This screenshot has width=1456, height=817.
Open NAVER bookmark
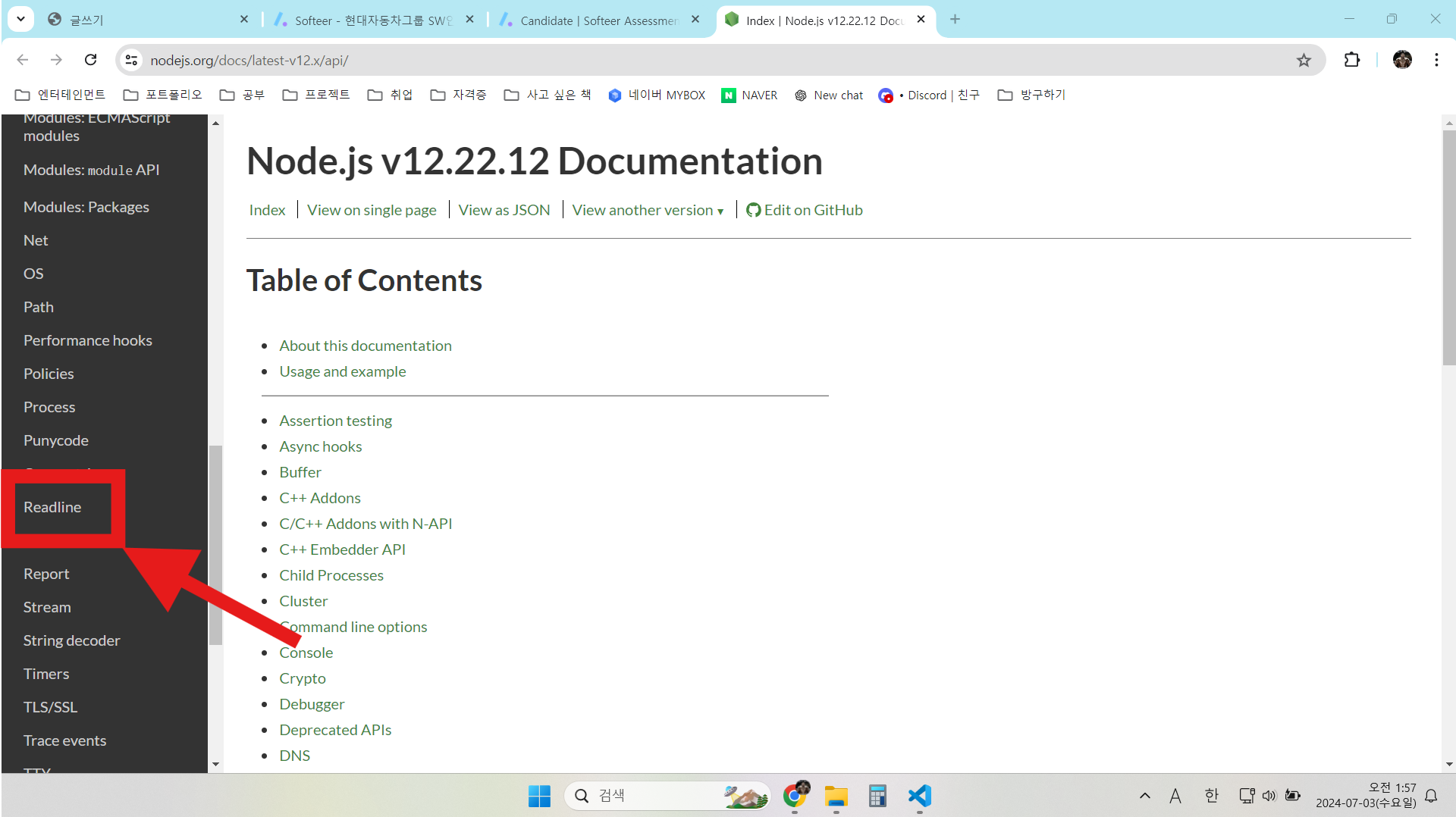(x=749, y=95)
